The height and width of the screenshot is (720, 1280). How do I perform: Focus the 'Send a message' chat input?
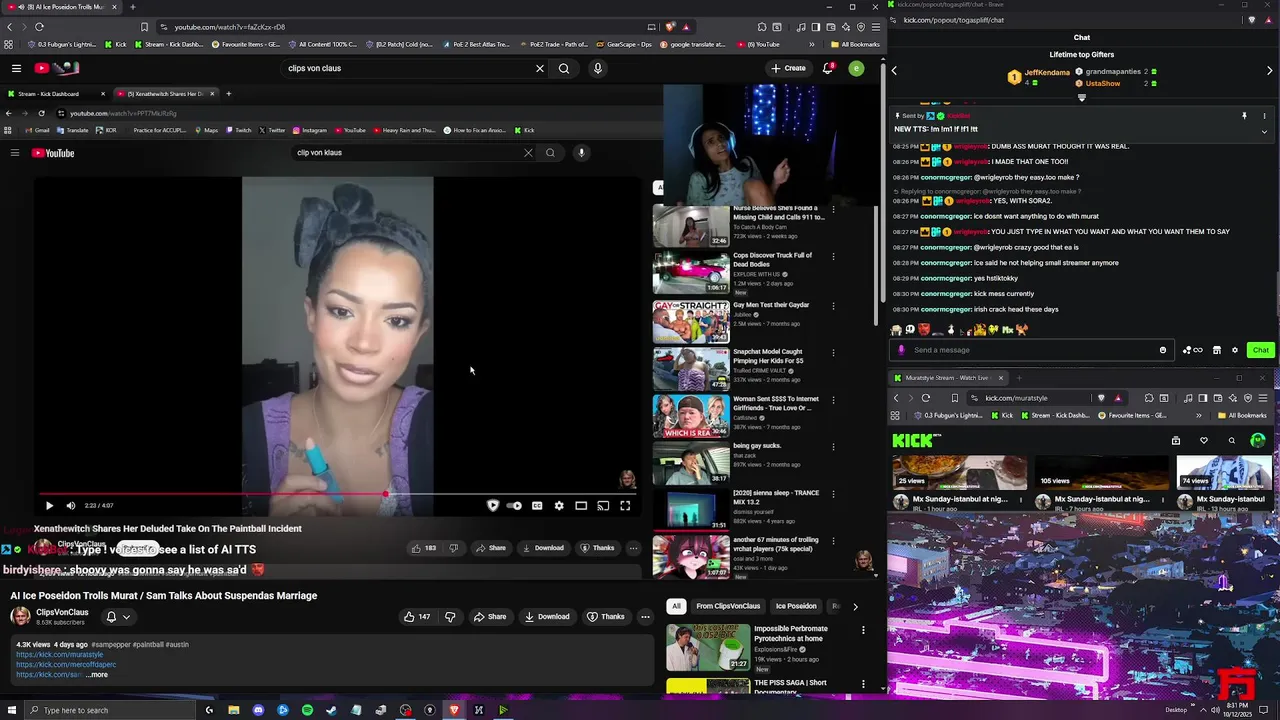pos(1030,350)
